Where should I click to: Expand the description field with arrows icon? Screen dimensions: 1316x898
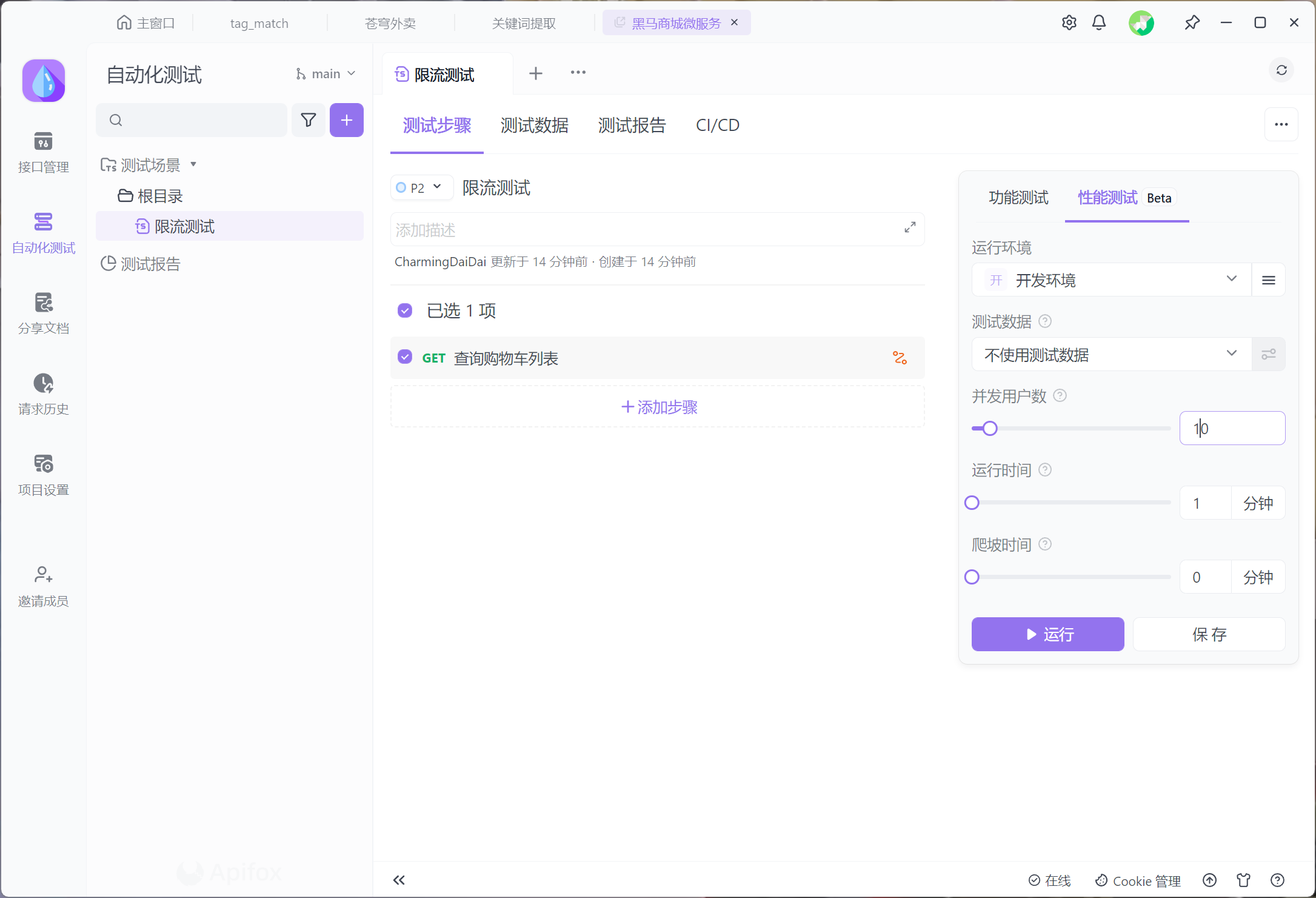[909, 227]
